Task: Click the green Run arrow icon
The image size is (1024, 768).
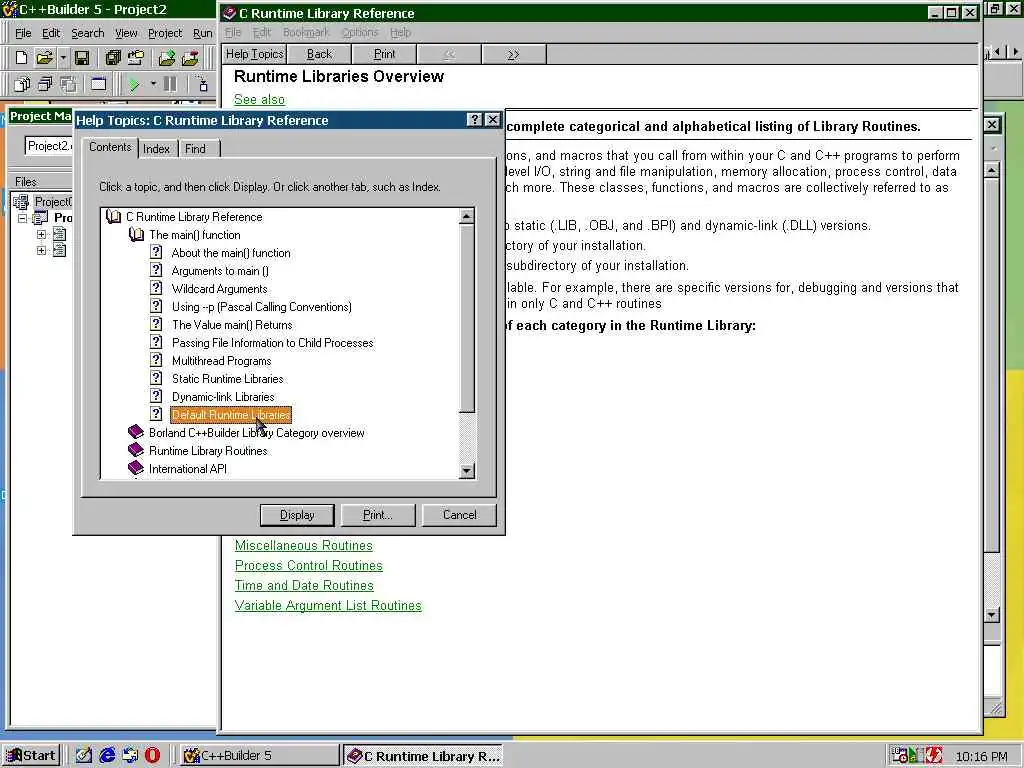Action: [134, 84]
